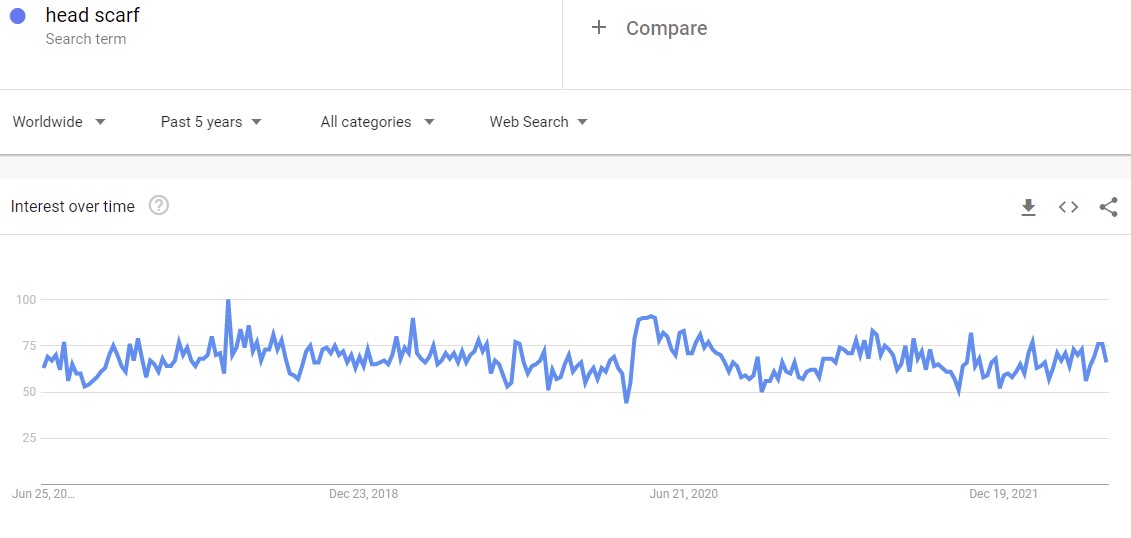Click the chart's highest peak at 100
The image size is (1131, 538).
pos(228,301)
